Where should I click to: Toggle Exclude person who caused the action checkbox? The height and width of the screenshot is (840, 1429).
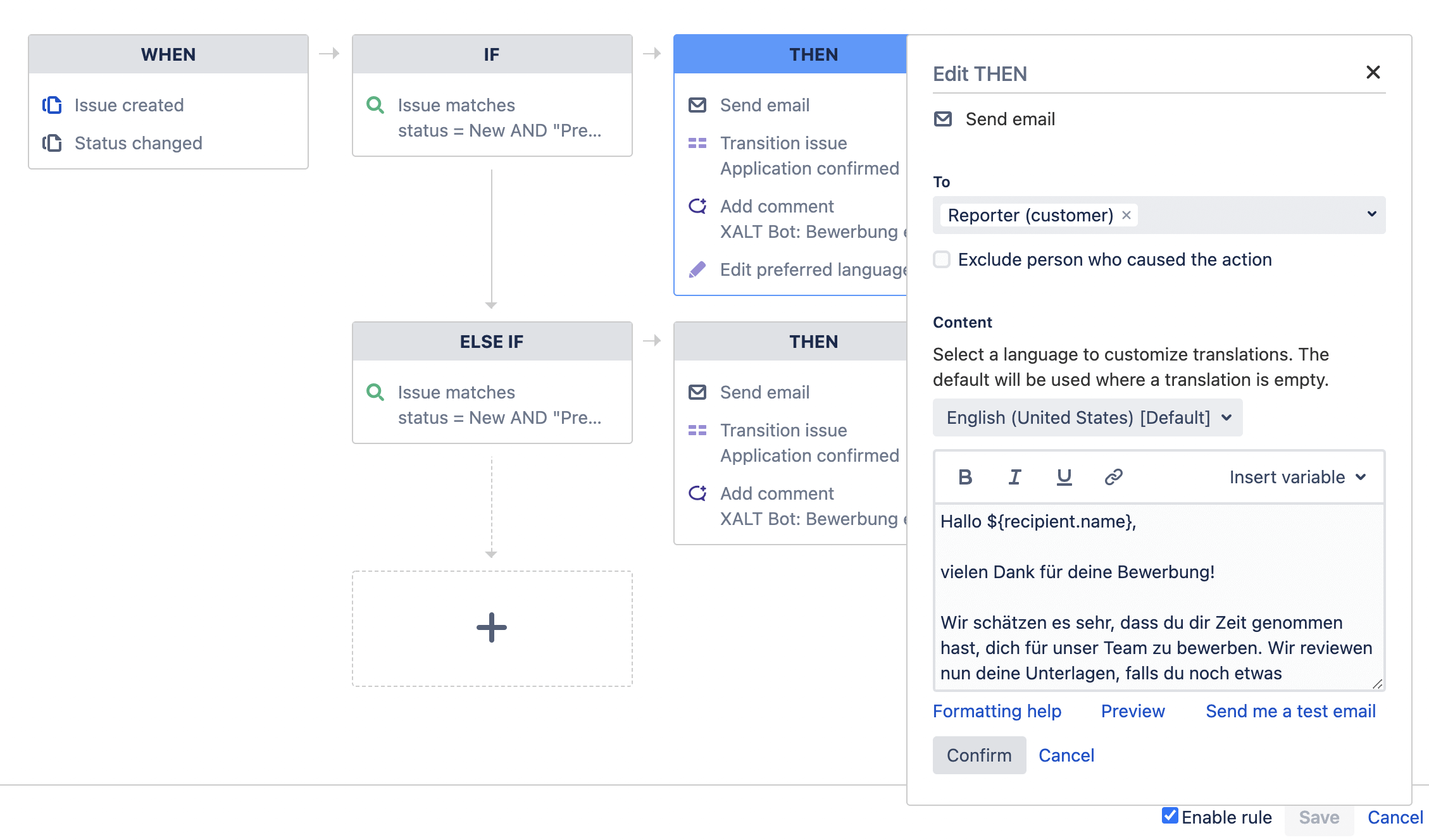[x=940, y=259]
